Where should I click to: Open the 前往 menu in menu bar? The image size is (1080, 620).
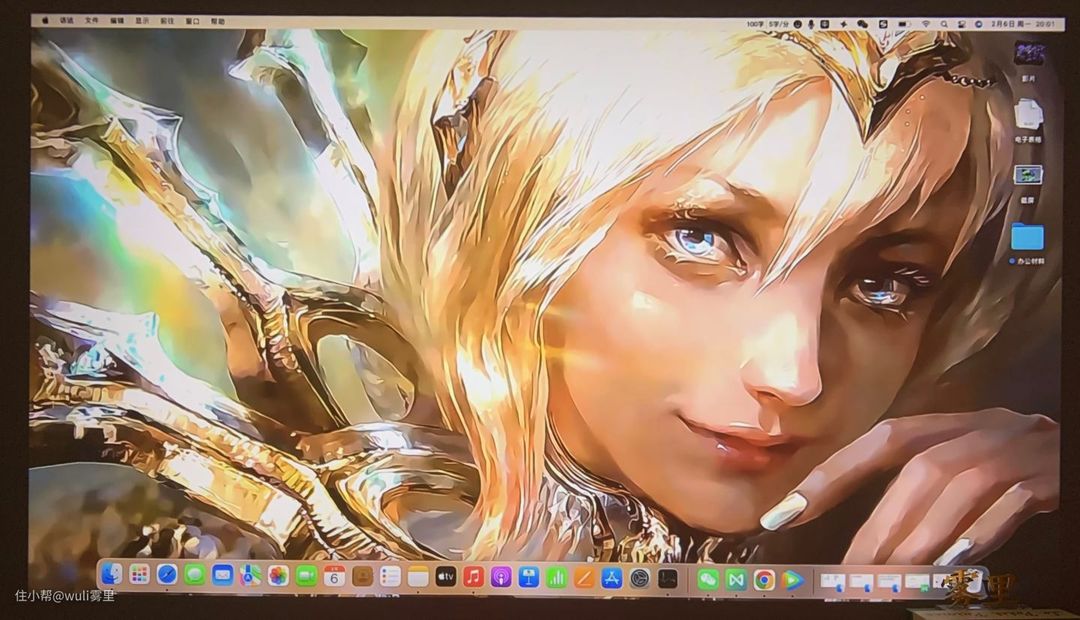point(167,20)
